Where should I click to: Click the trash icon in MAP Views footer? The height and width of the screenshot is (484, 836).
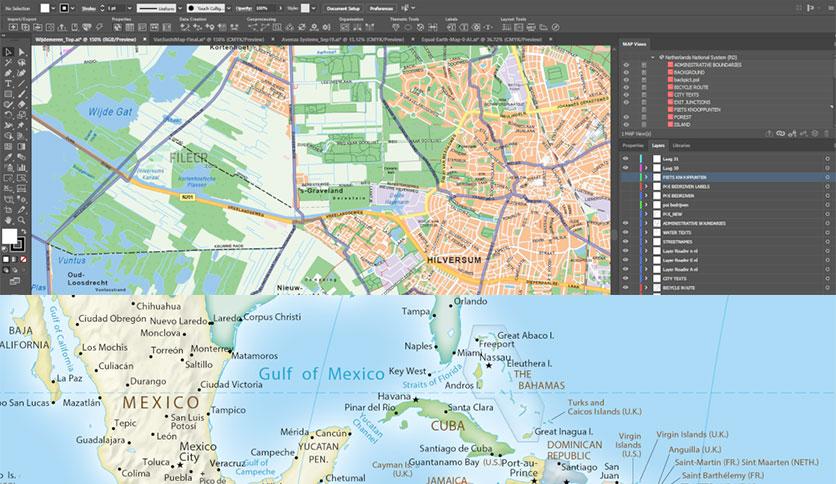point(826,134)
